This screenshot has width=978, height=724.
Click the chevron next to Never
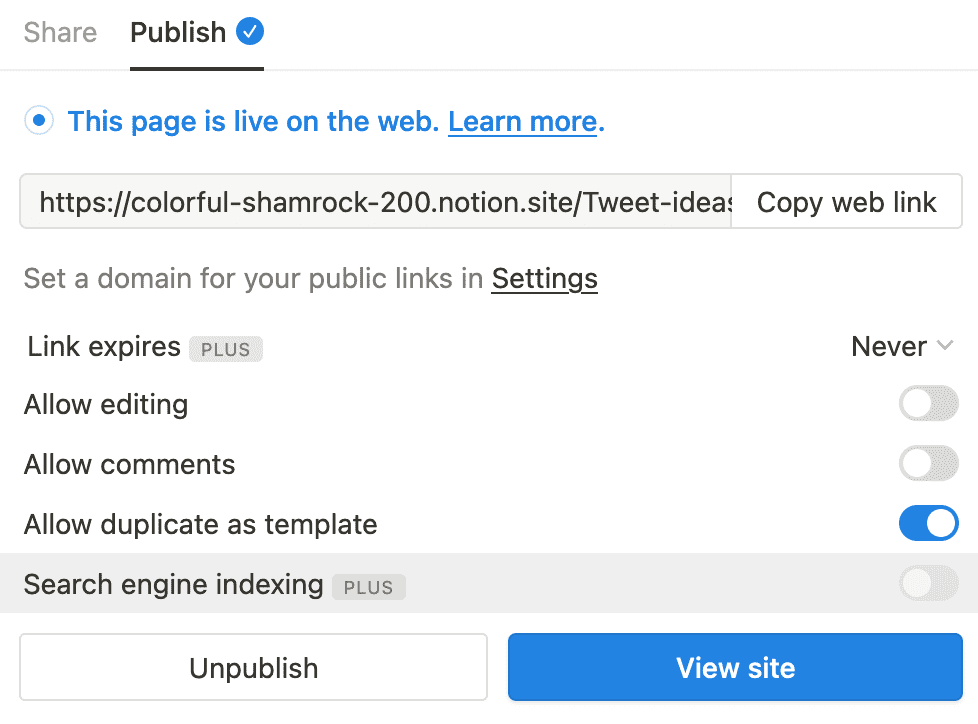click(x=944, y=346)
